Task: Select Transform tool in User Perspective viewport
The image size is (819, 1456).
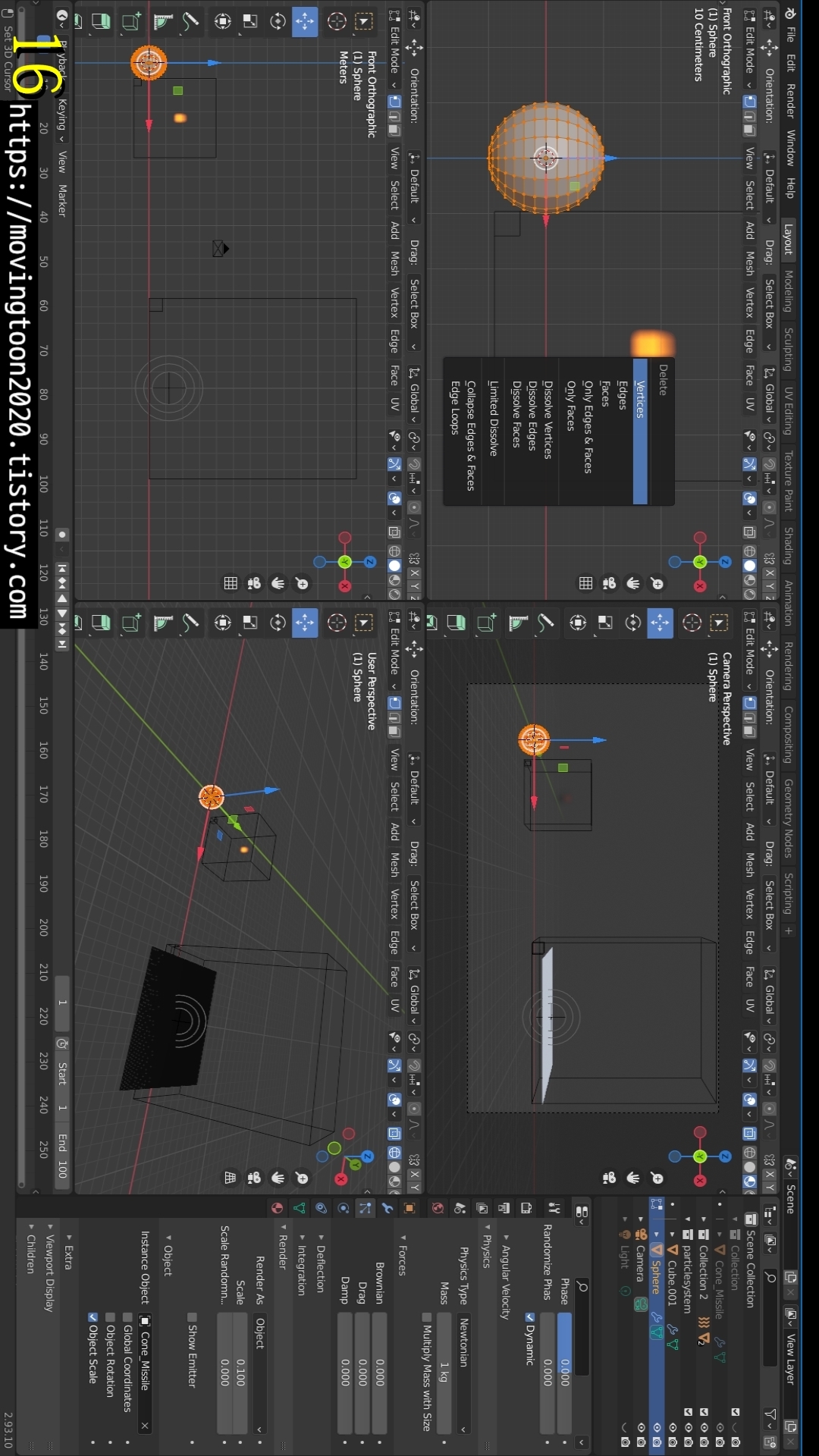Action: click(223, 623)
